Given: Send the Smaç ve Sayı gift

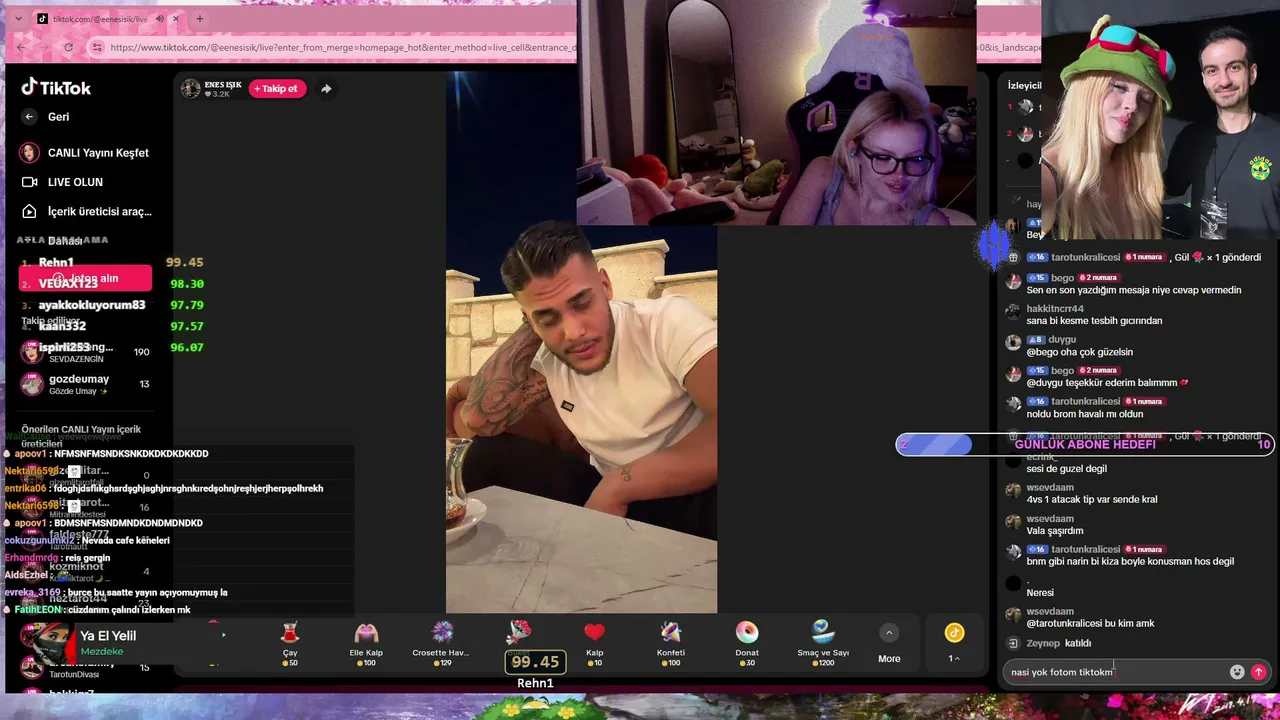Looking at the screenshot, I should [x=823, y=643].
